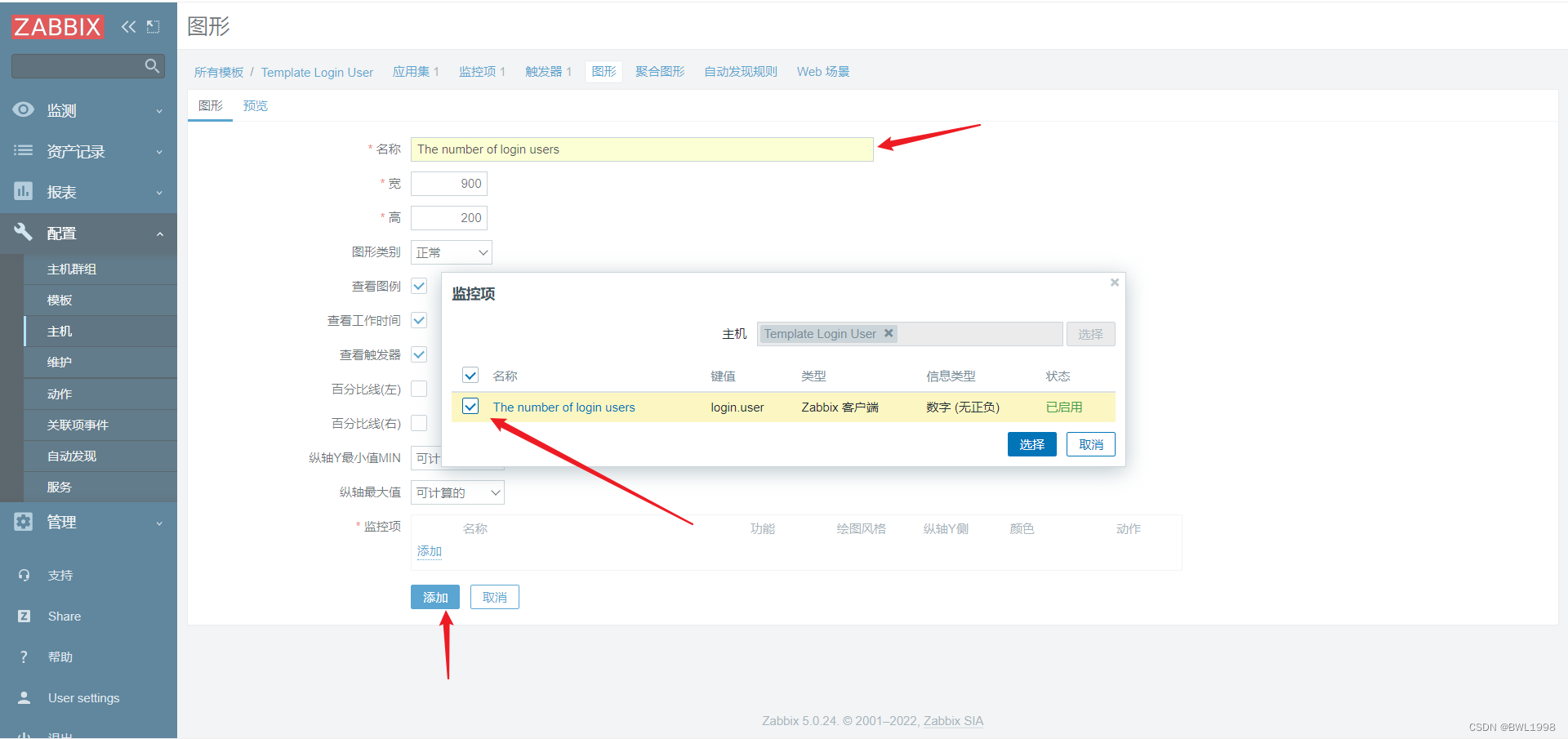Remove Template Login User host tag
The height and width of the screenshot is (739, 1568).
pos(889,333)
